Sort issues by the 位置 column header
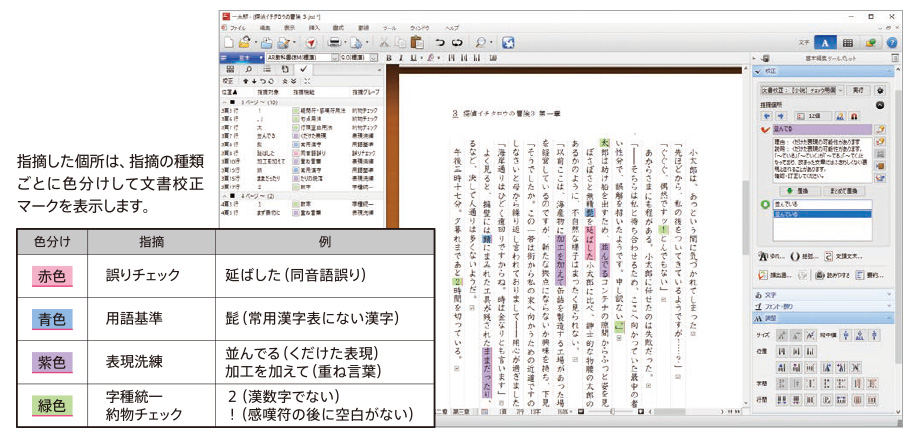The width and height of the screenshot is (920, 447). tap(230, 92)
